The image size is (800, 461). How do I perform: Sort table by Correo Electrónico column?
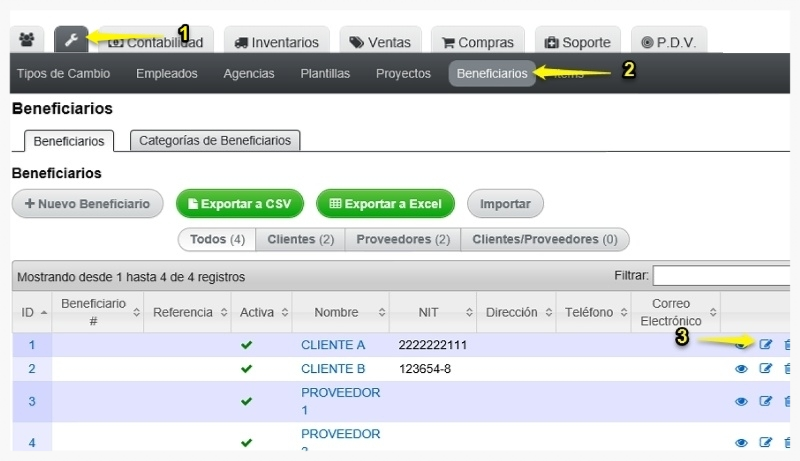676,312
